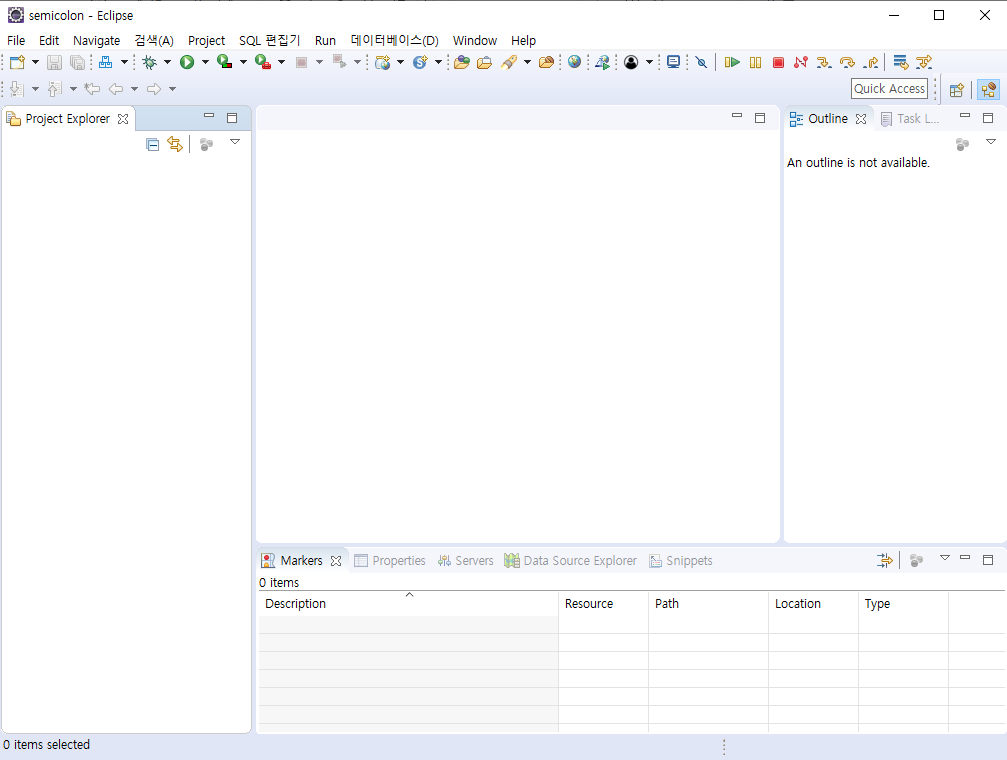Click the Step Over icon

tap(847, 62)
